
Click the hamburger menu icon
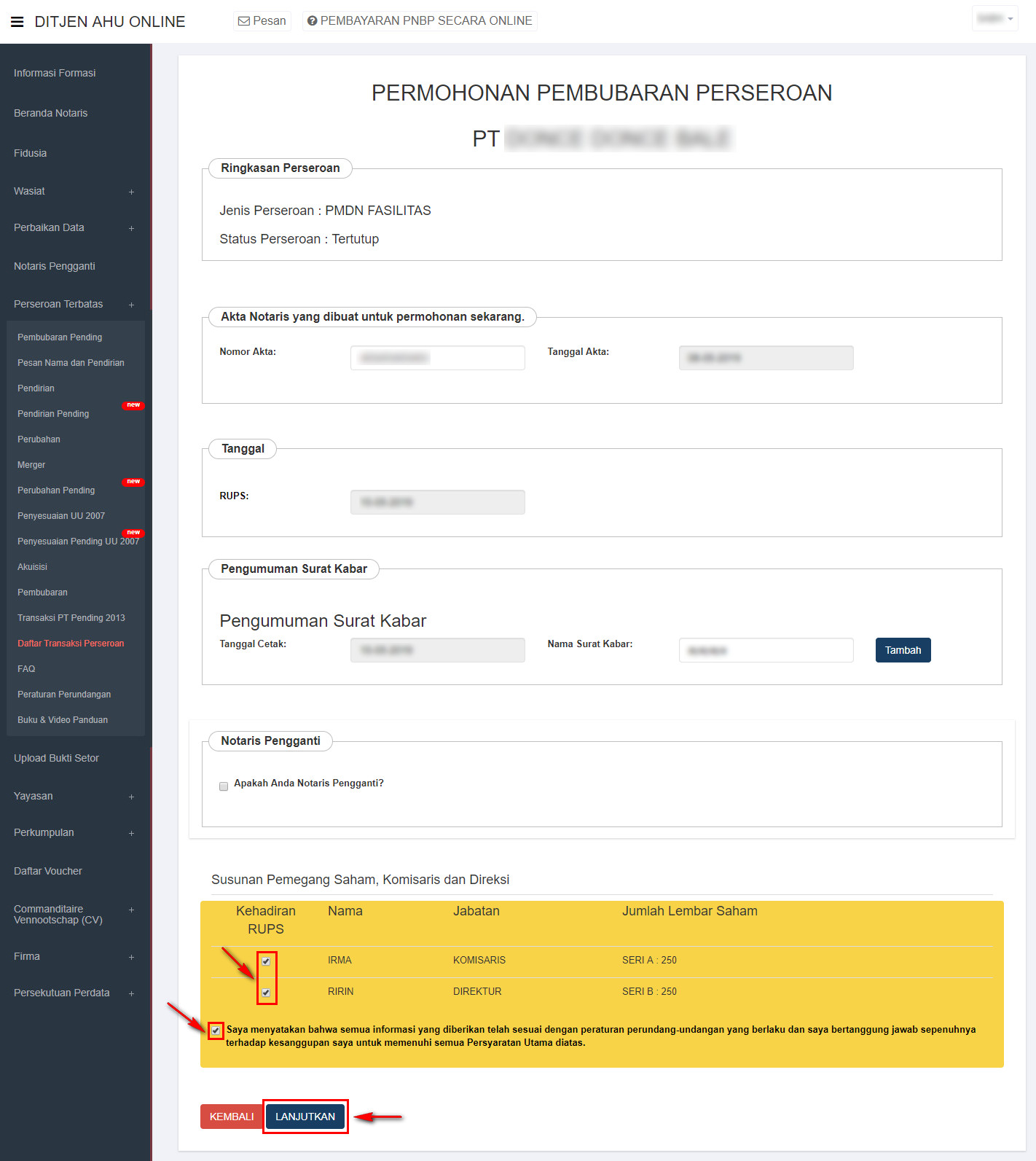[x=17, y=22]
